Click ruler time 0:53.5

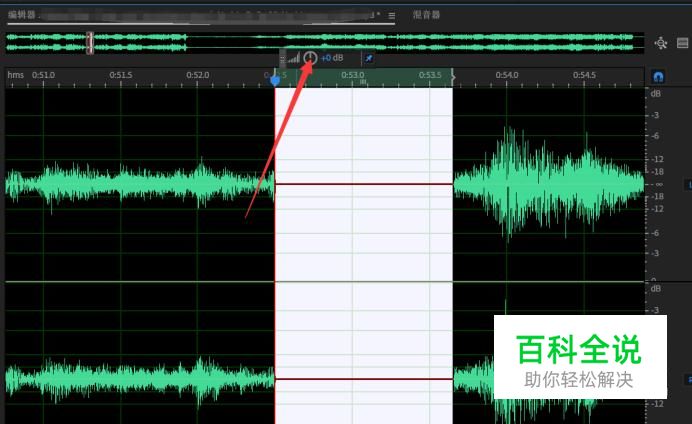tap(430, 75)
